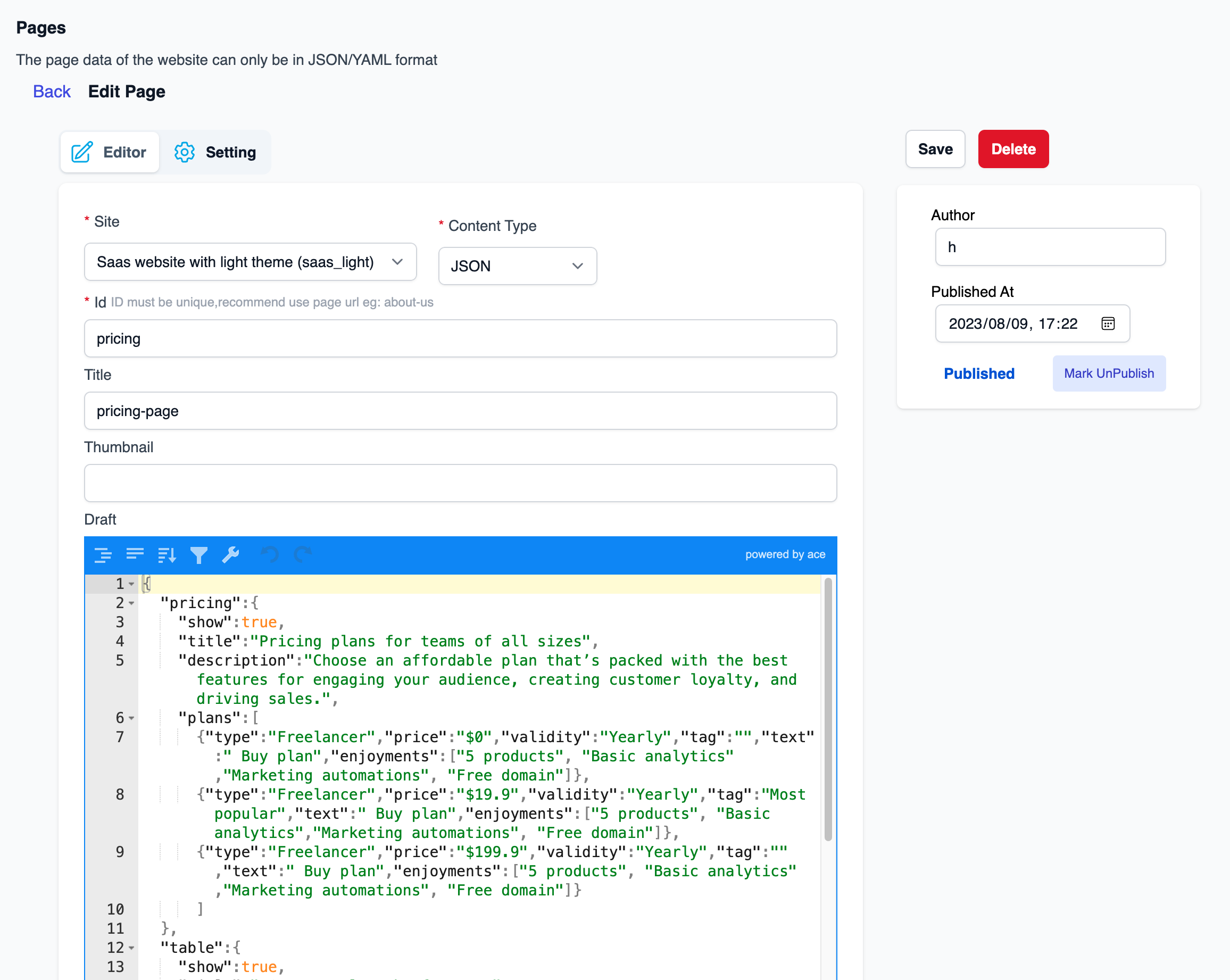Click the compact JSON icon in editor toolbar
The width and height of the screenshot is (1230, 980).
pos(135,554)
